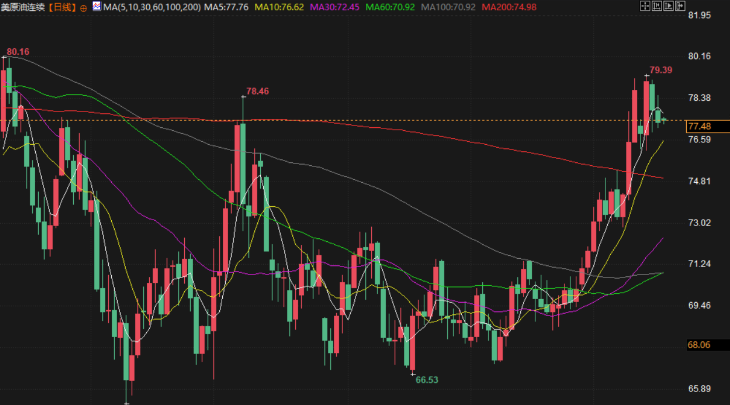The width and height of the screenshot is (730, 405).
Task: Click the 65.89 price axis label
Action: point(699,388)
